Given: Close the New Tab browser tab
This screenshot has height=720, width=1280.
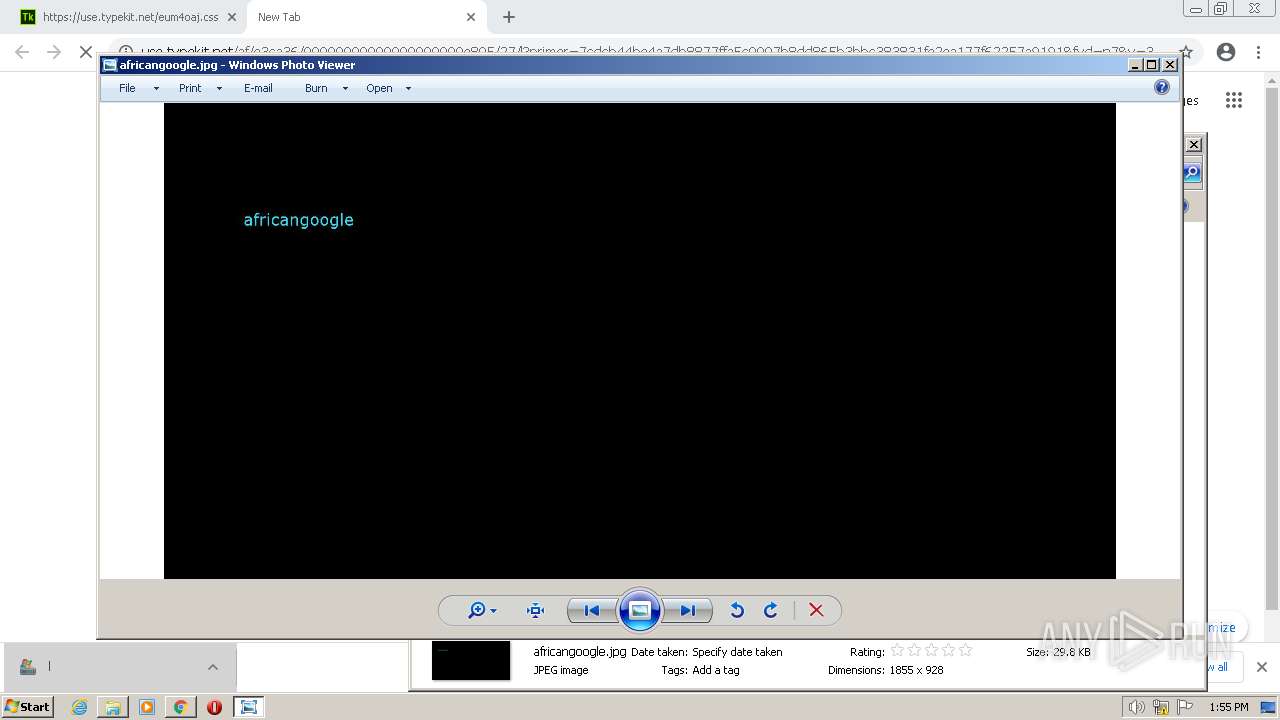Looking at the screenshot, I should coord(471,17).
